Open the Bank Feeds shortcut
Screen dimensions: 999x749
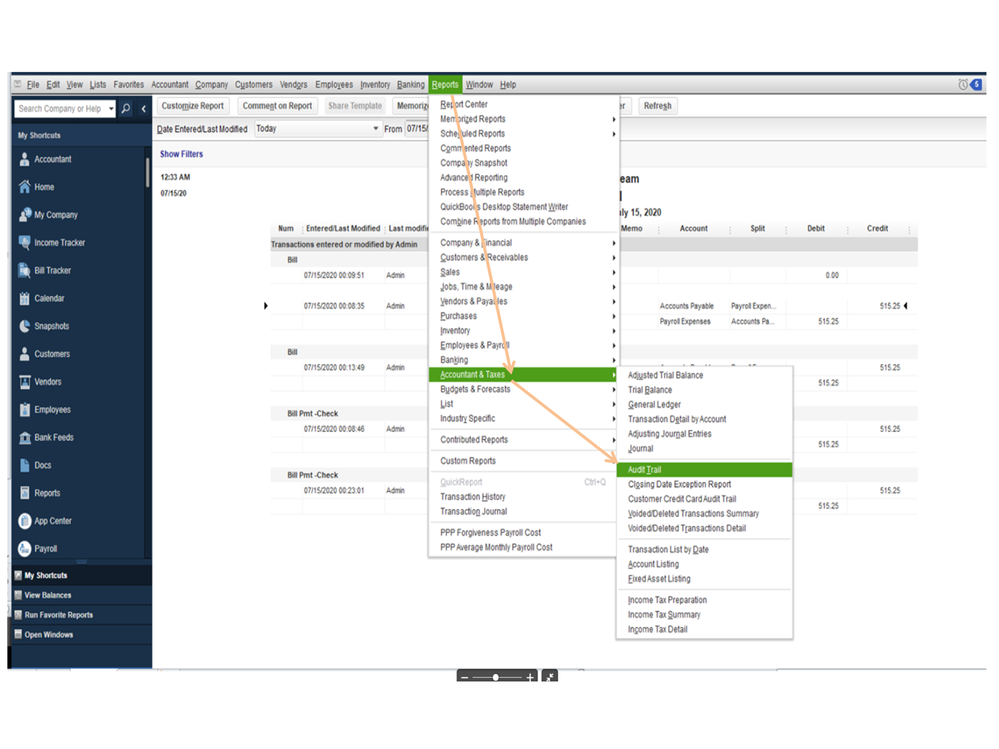[x=47, y=438]
